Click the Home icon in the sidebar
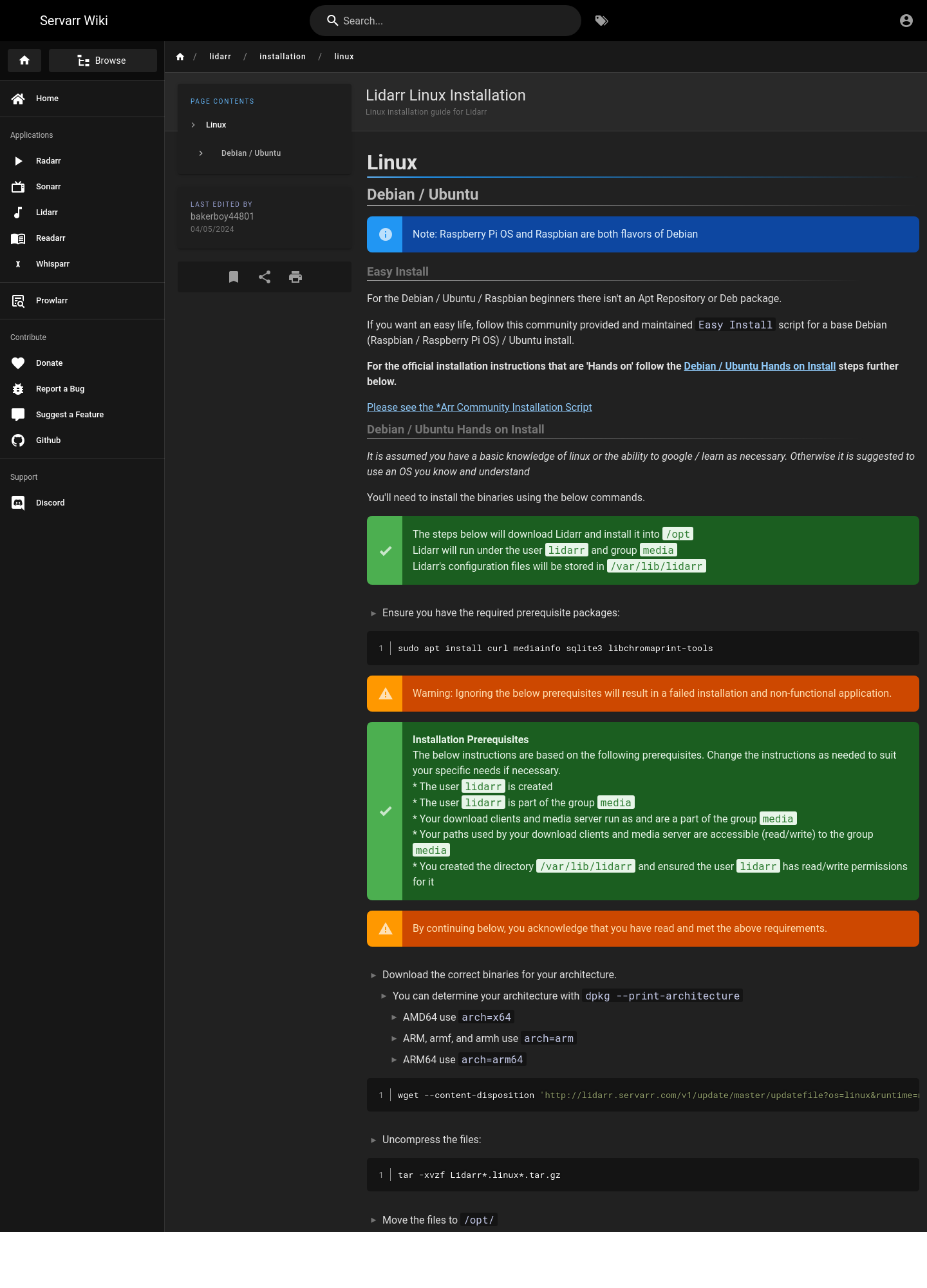The height and width of the screenshot is (1288, 927). 18,99
